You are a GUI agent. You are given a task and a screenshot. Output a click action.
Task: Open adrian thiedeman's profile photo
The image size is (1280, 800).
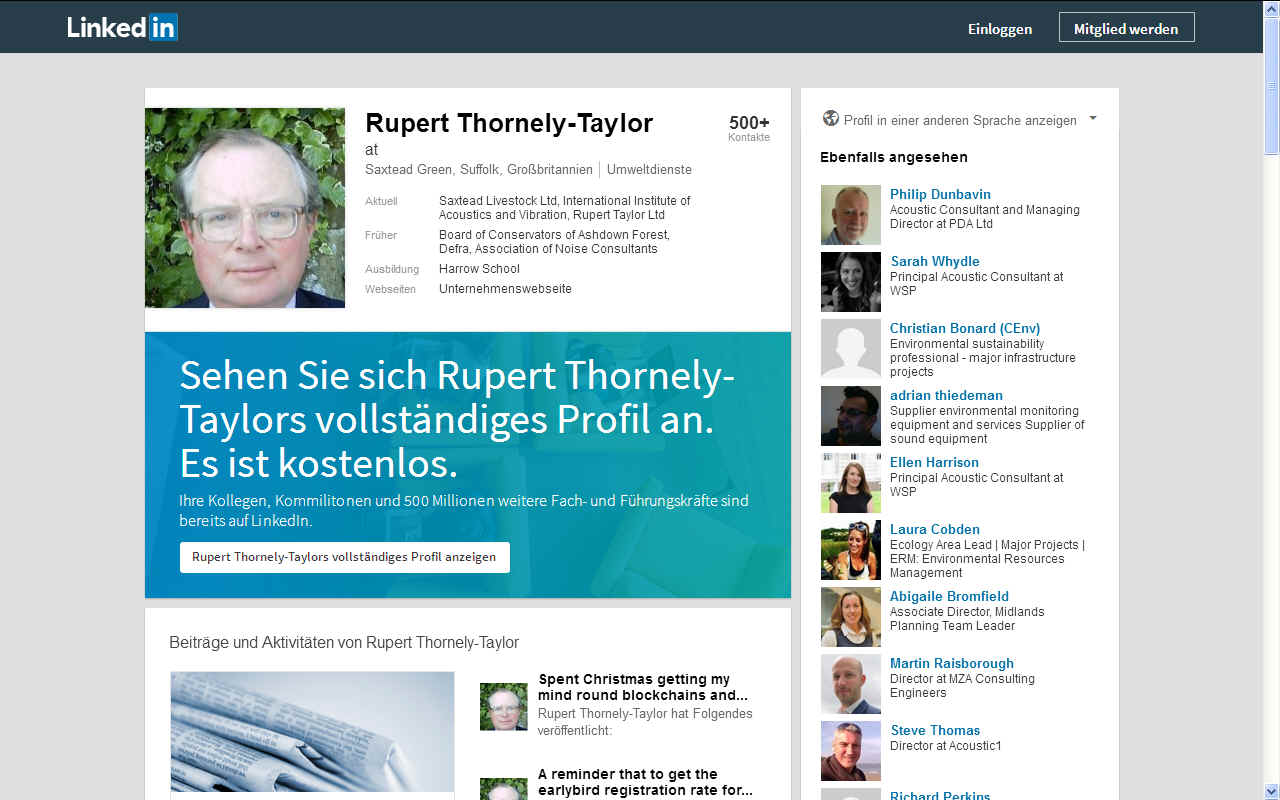click(851, 416)
